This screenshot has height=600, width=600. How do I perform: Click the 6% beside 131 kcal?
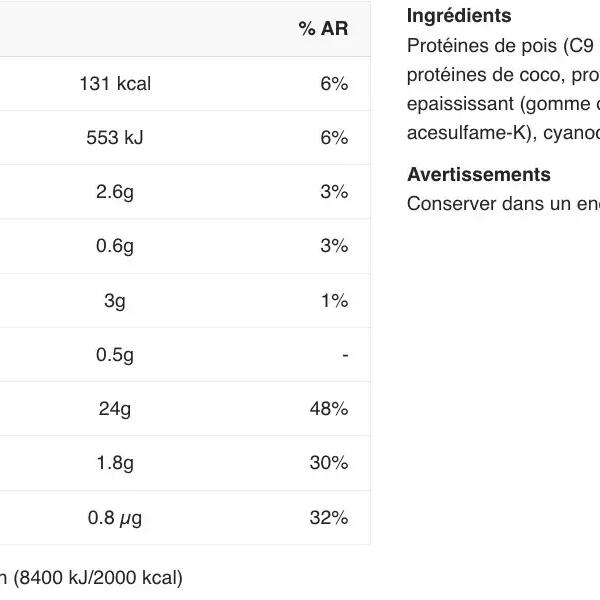(334, 84)
